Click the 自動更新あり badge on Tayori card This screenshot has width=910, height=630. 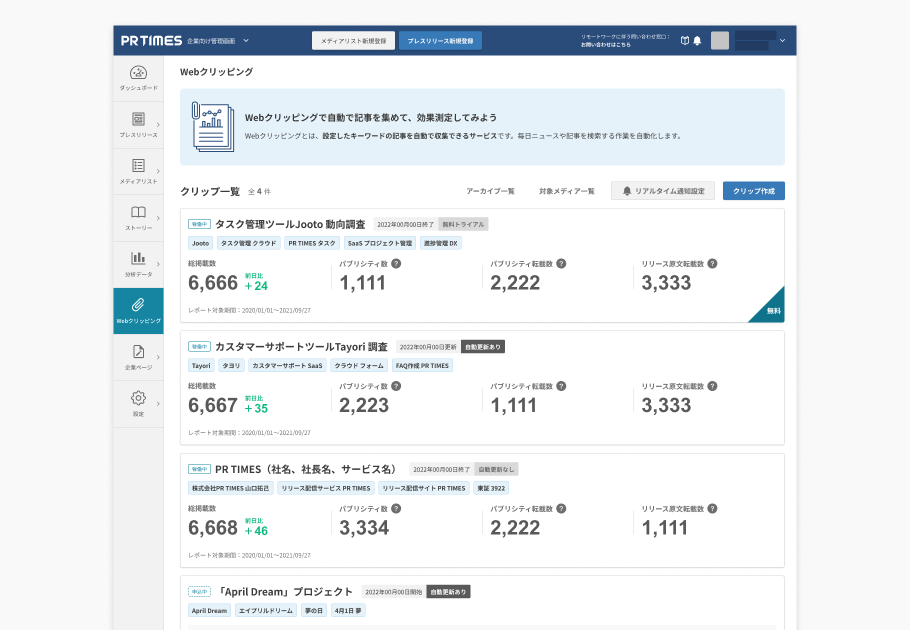click(483, 347)
